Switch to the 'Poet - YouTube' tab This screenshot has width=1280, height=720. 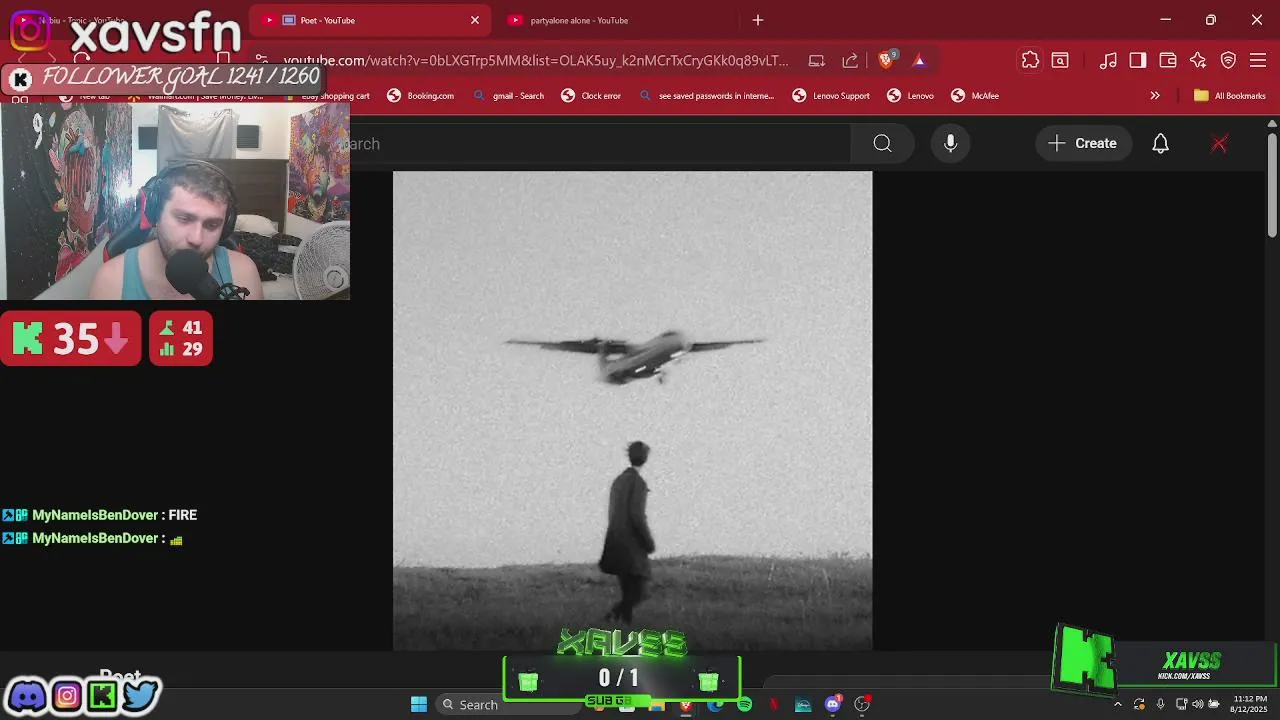(368, 20)
